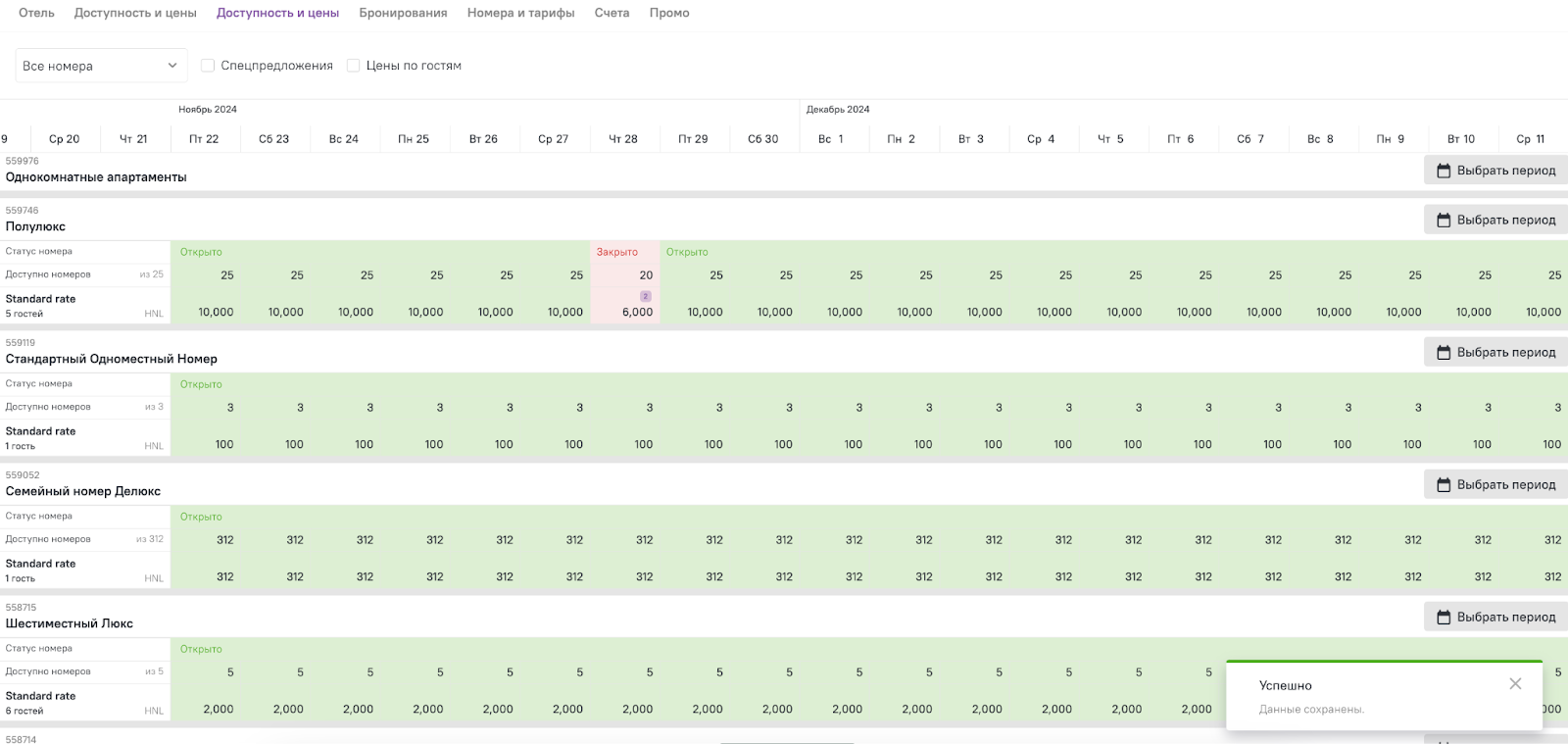Select Полулюкс 10,000 price for Пт 22
The height and width of the screenshot is (744, 1568).
pos(216,312)
